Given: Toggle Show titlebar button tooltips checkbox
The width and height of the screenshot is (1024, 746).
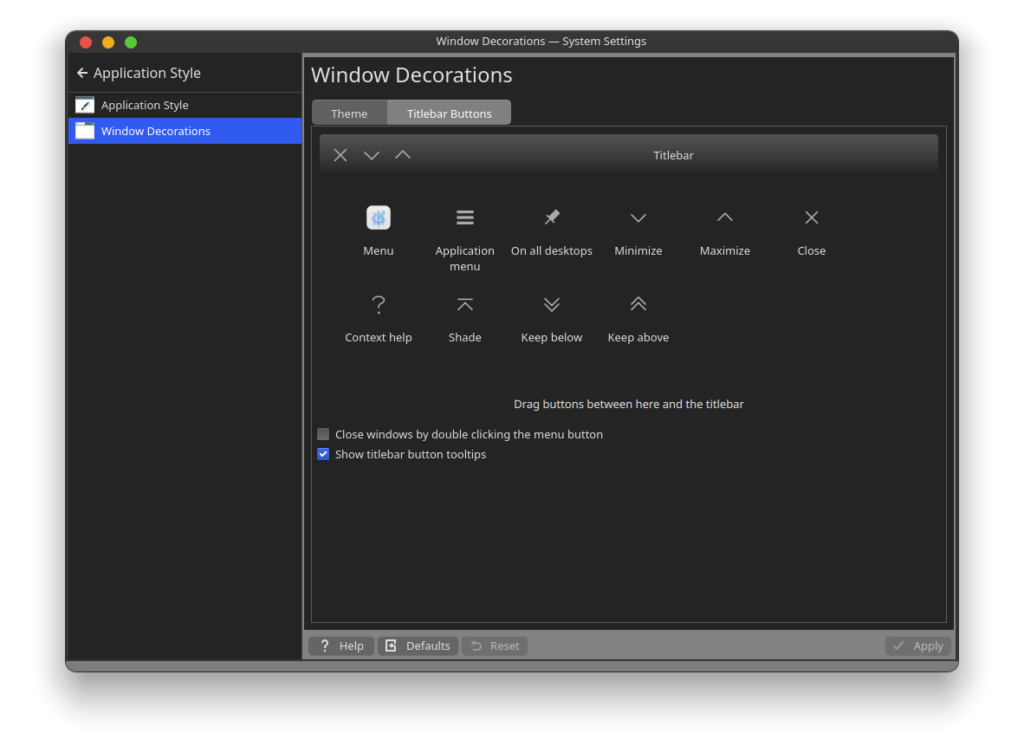Looking at the screenshot, I should (x=323, y=454).
